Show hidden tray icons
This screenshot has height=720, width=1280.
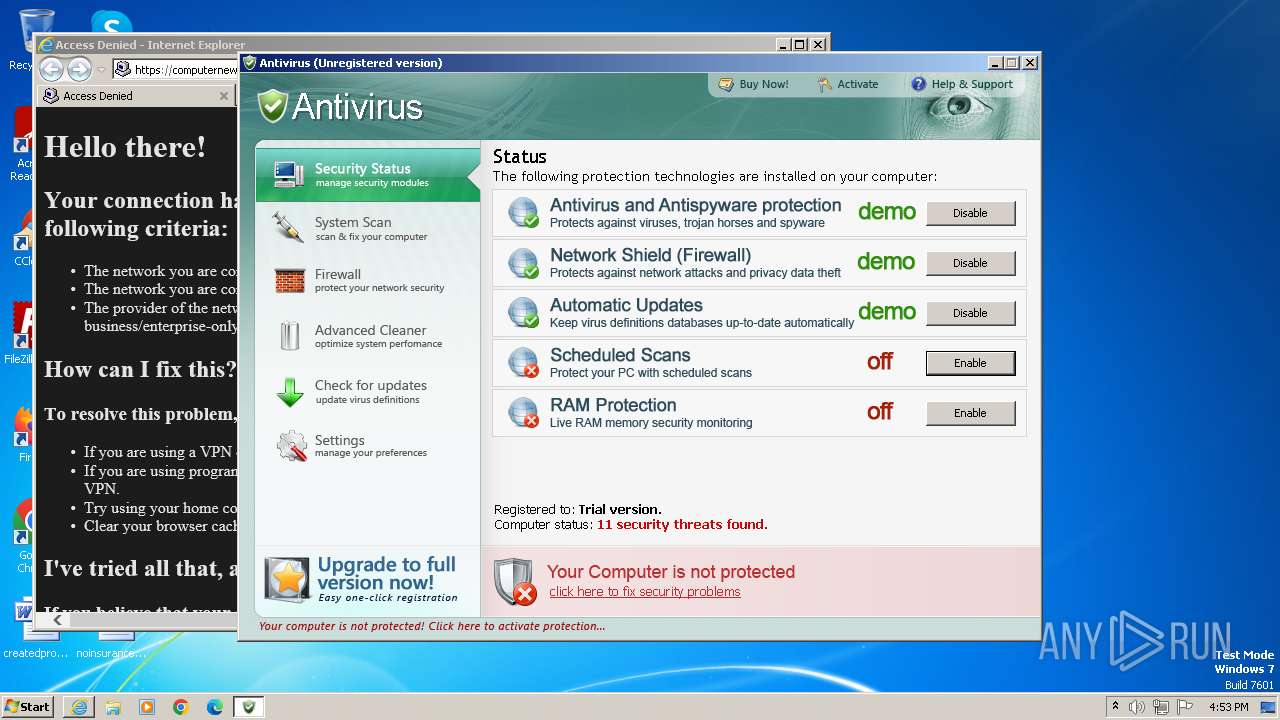pyautogui.click(x=1115, y=707)
